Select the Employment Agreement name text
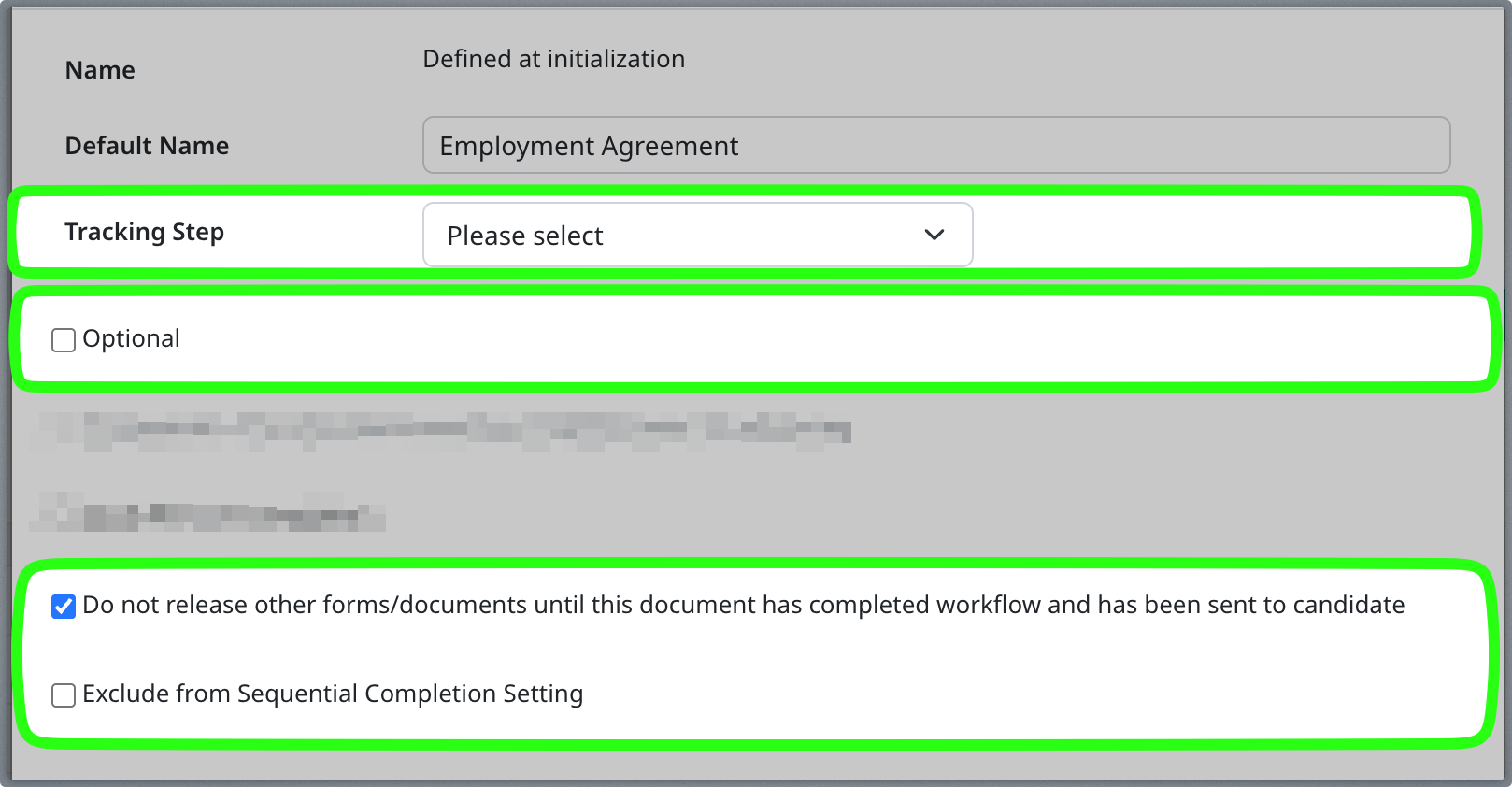This screenshot has height=787, width=1512. (588, 145)
